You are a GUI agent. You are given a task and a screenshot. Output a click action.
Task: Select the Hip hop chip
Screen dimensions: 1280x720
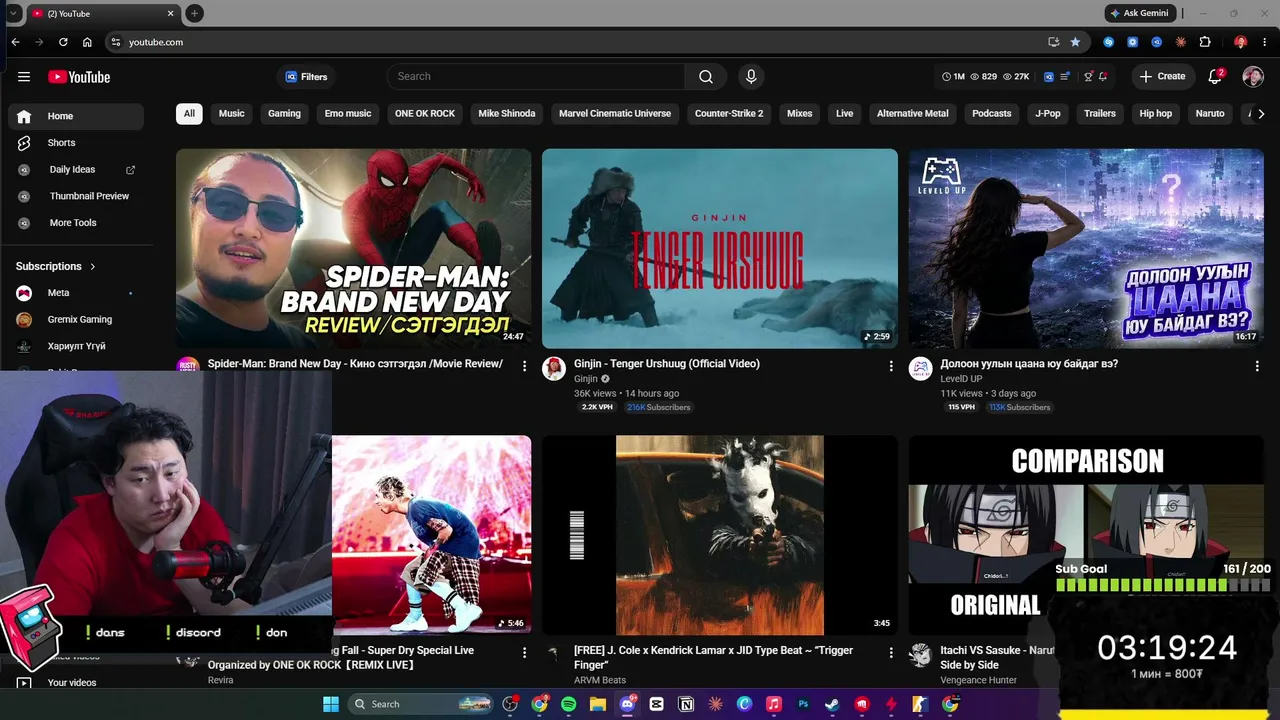1156,114
